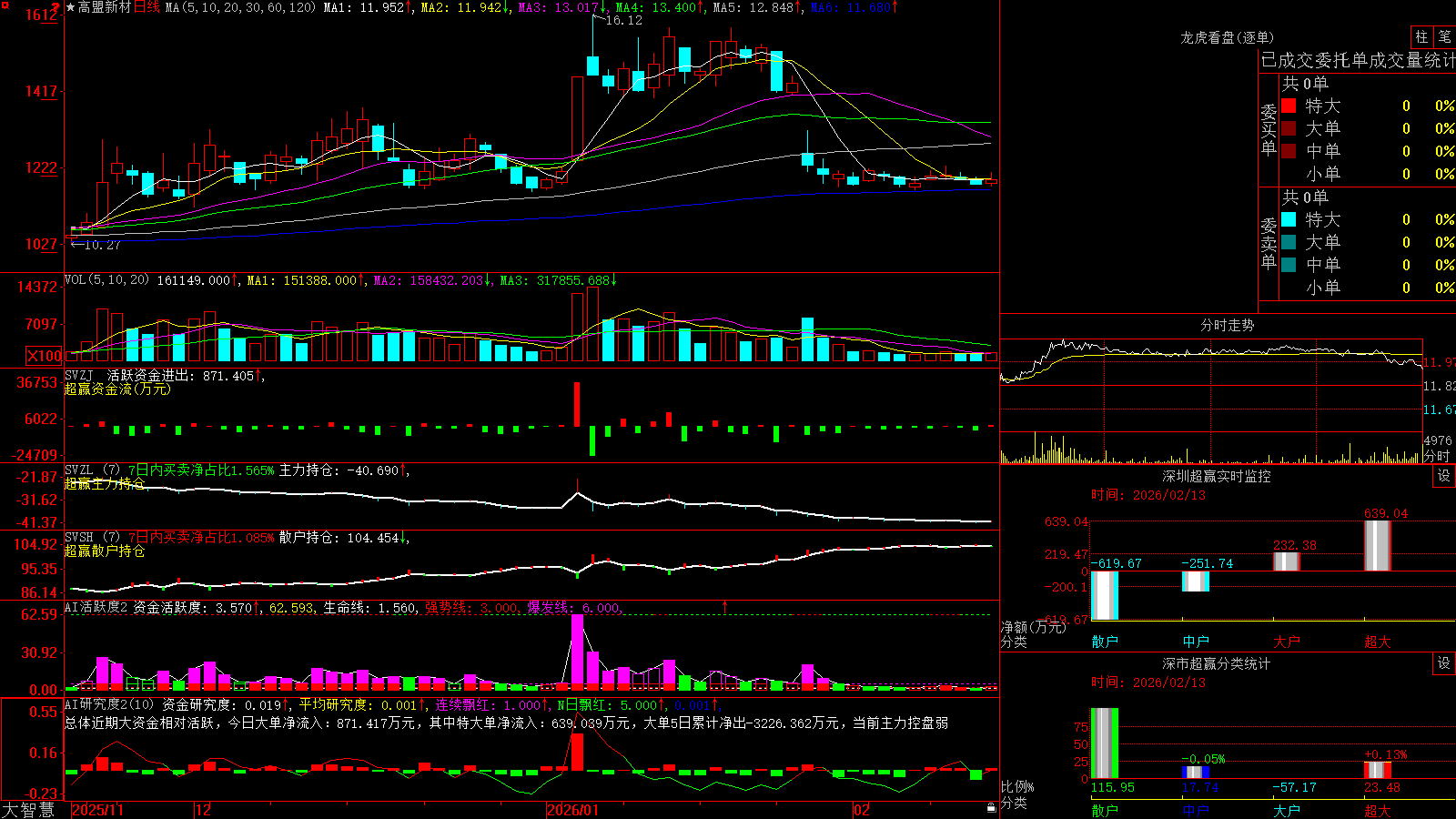Click the MA(5,10,20,30,60,120) indicator parameters

click(240, 7)
